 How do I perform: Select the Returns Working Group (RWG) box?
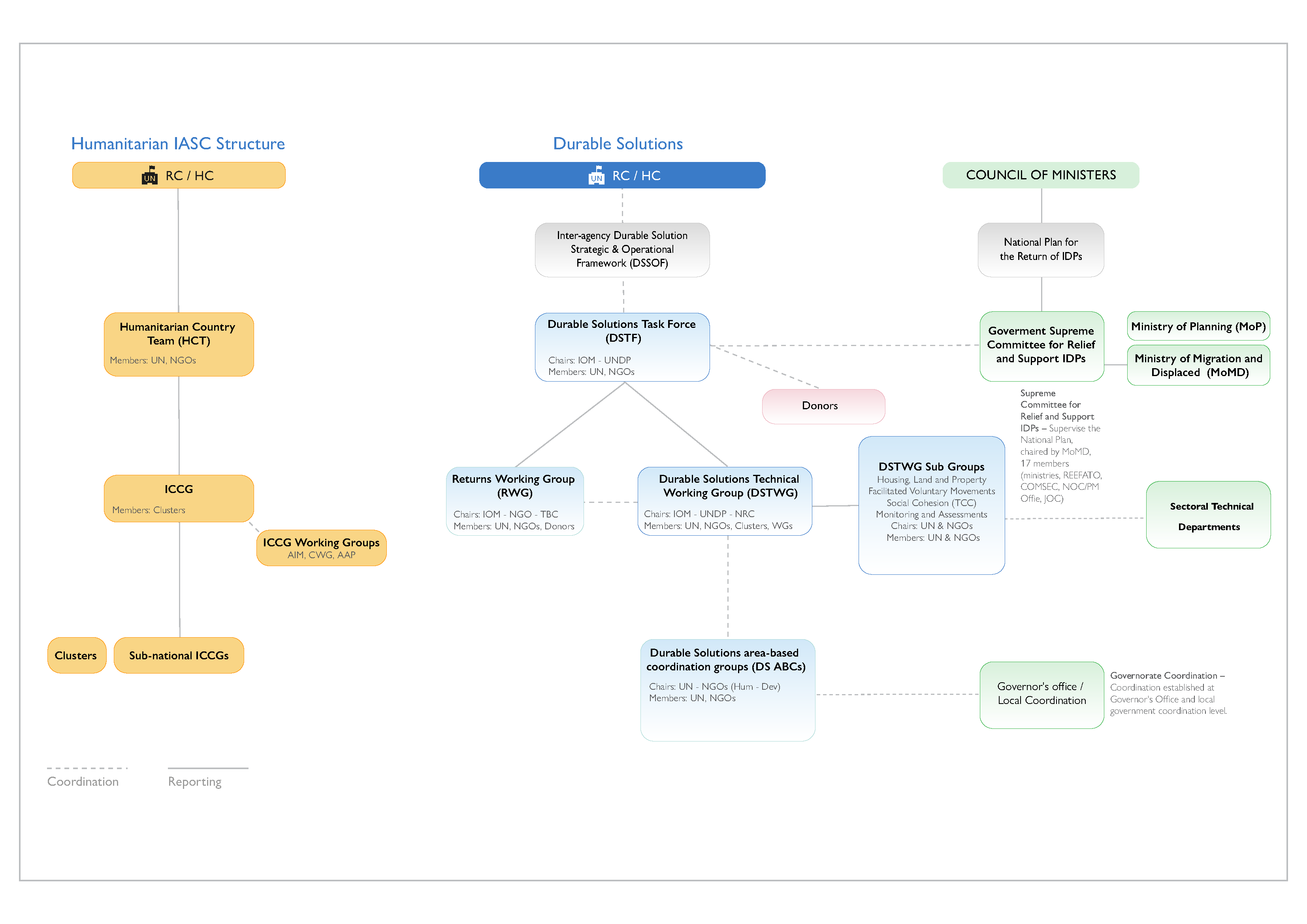[514, 501]
